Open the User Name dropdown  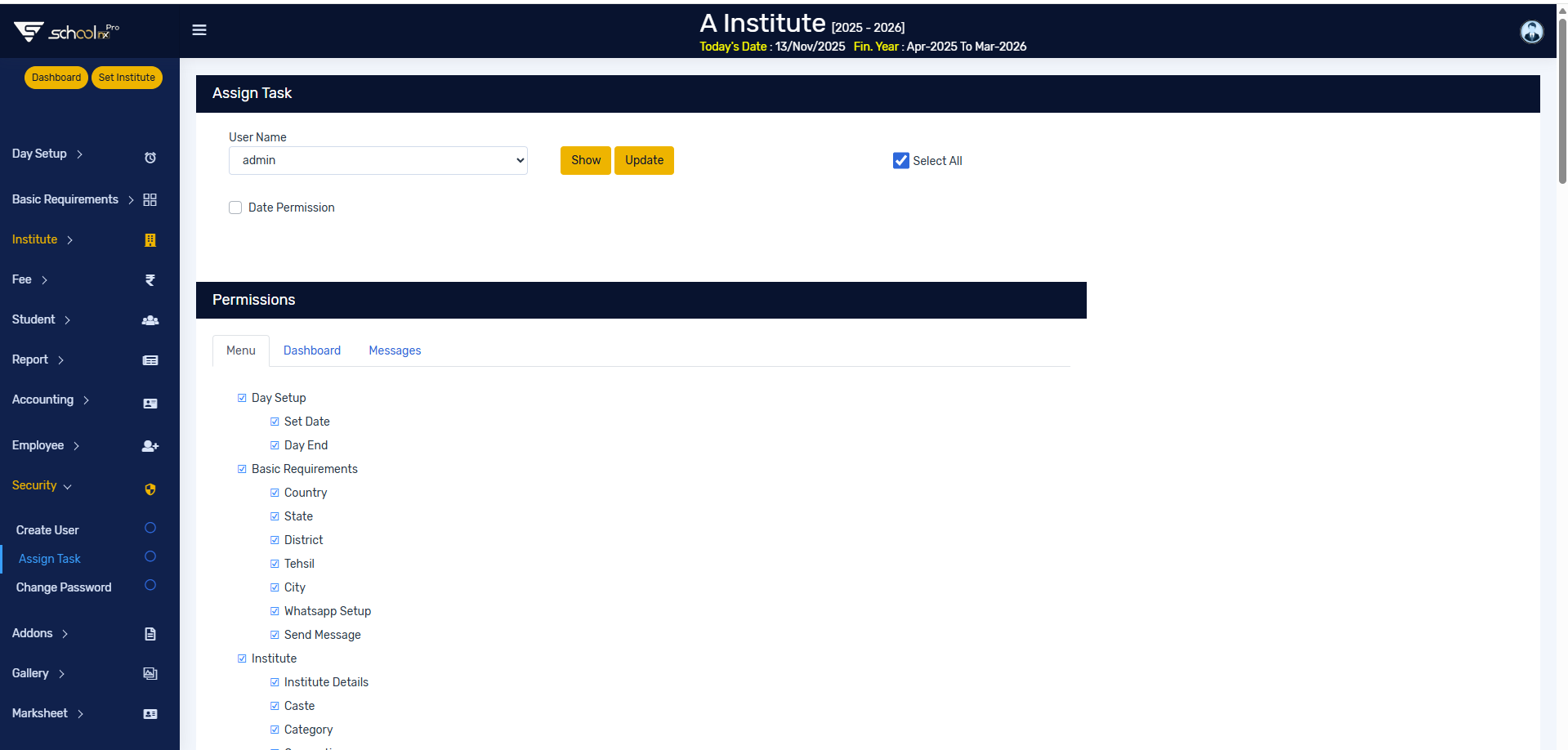pos(378,160)
